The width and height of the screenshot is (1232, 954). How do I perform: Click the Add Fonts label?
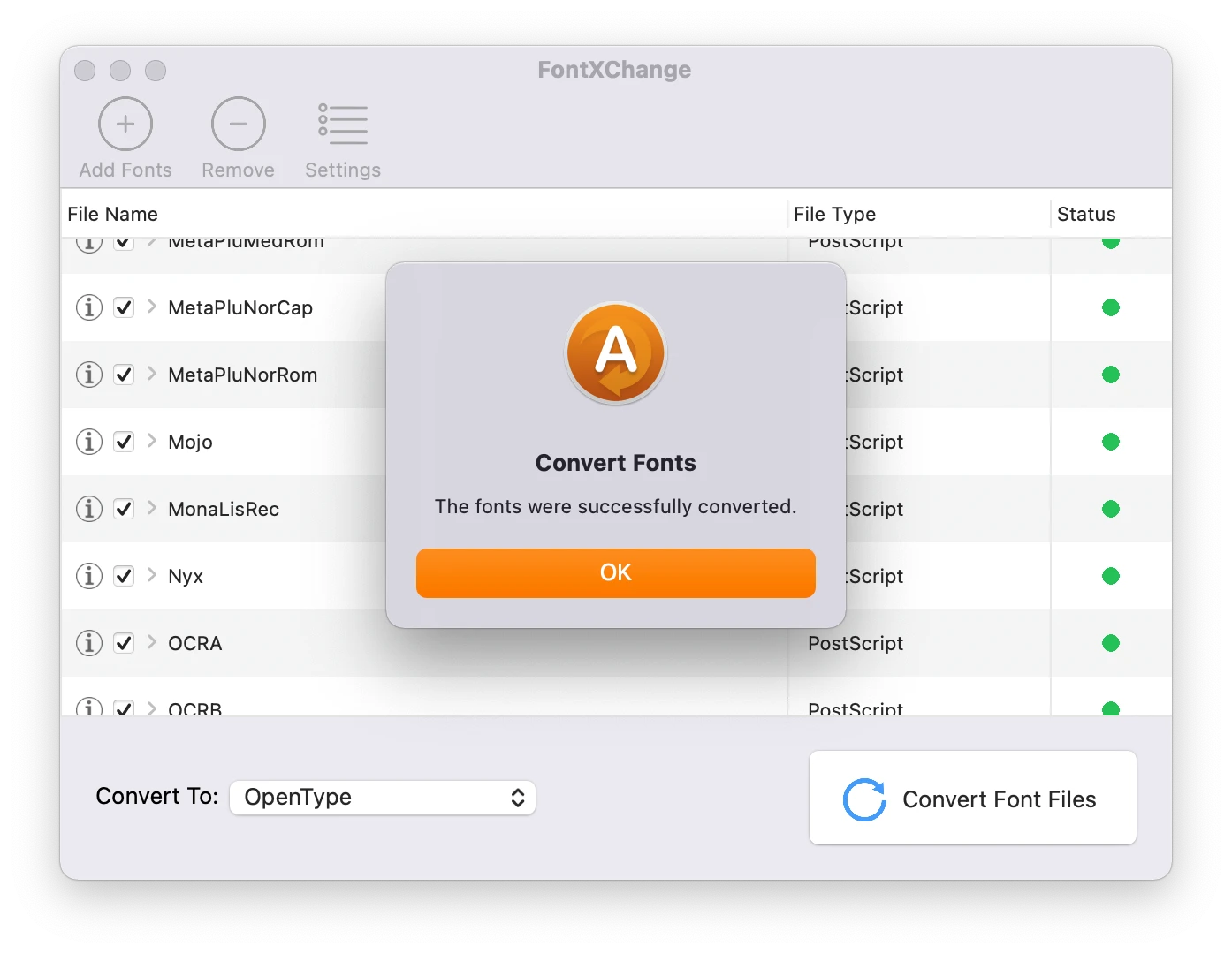pos(125,170)
